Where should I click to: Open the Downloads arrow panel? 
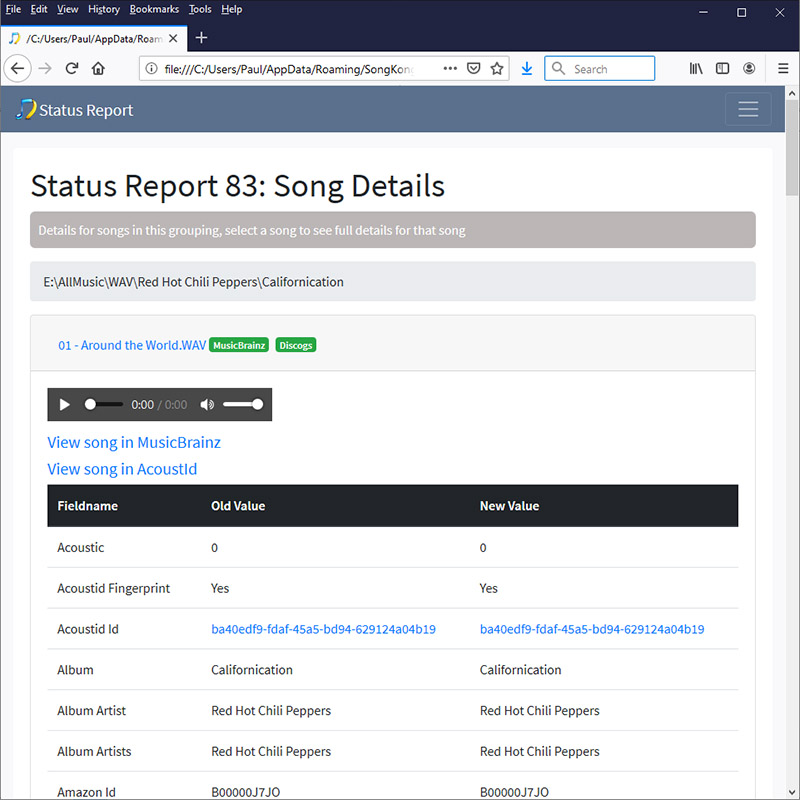[x=527, y=68]
